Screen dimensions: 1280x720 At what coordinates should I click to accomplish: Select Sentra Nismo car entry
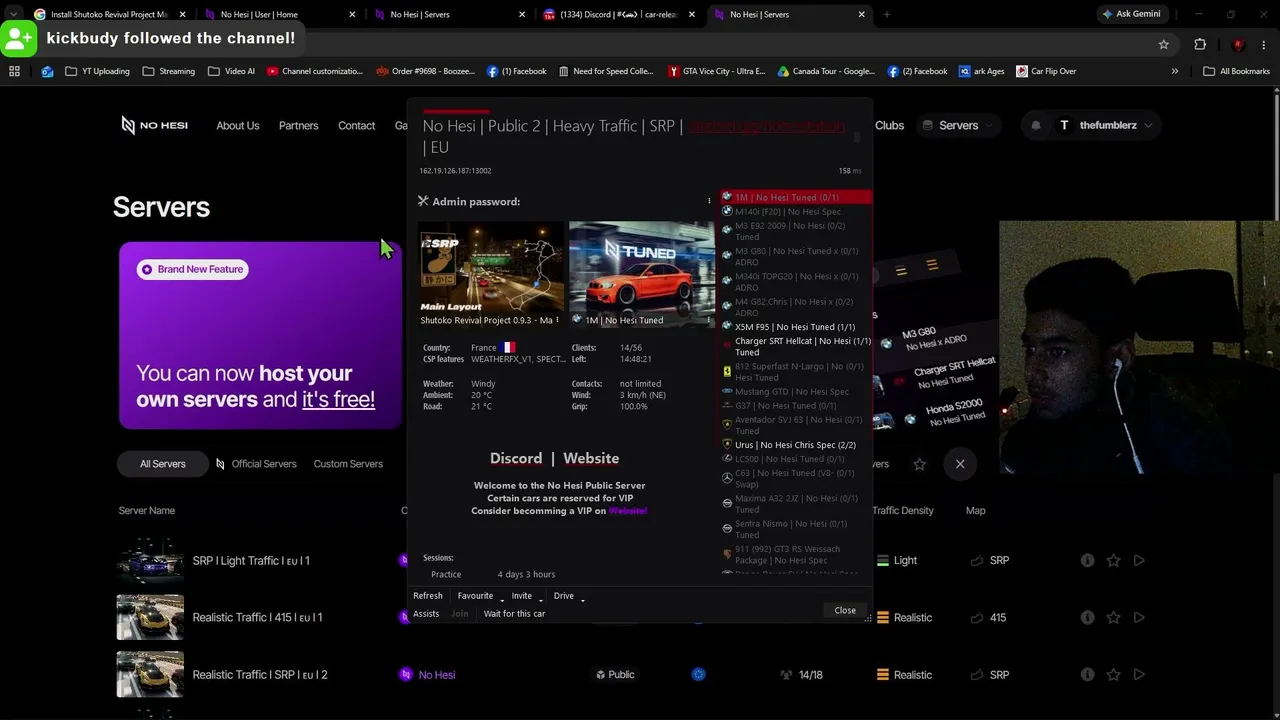(x=795, y=529)
